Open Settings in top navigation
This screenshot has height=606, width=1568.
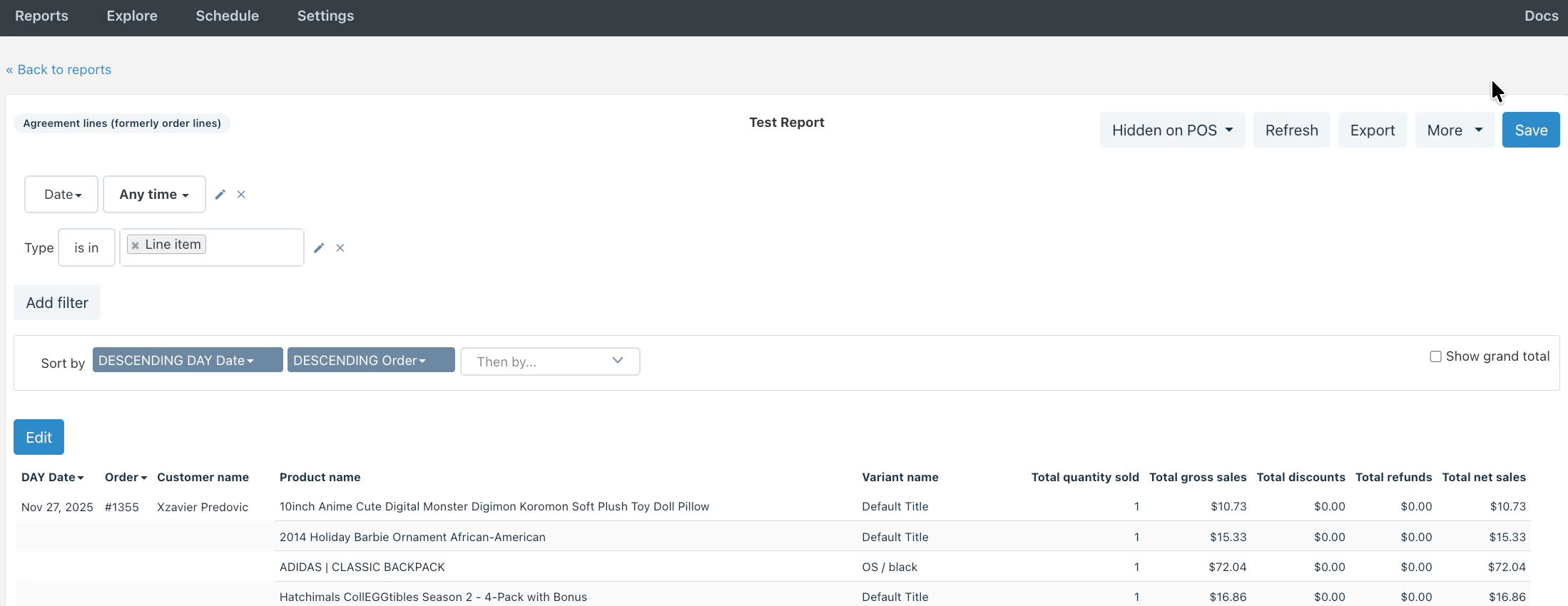coord(325,16)
